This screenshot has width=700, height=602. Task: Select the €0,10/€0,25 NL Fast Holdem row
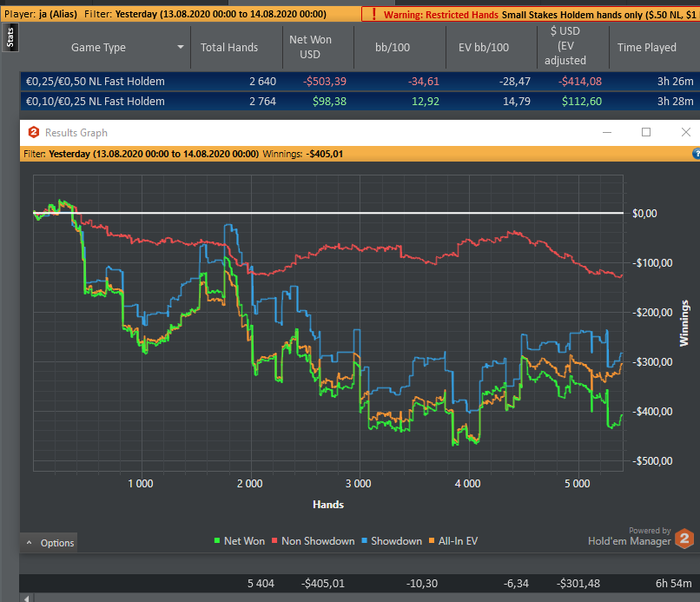point(360,101)
